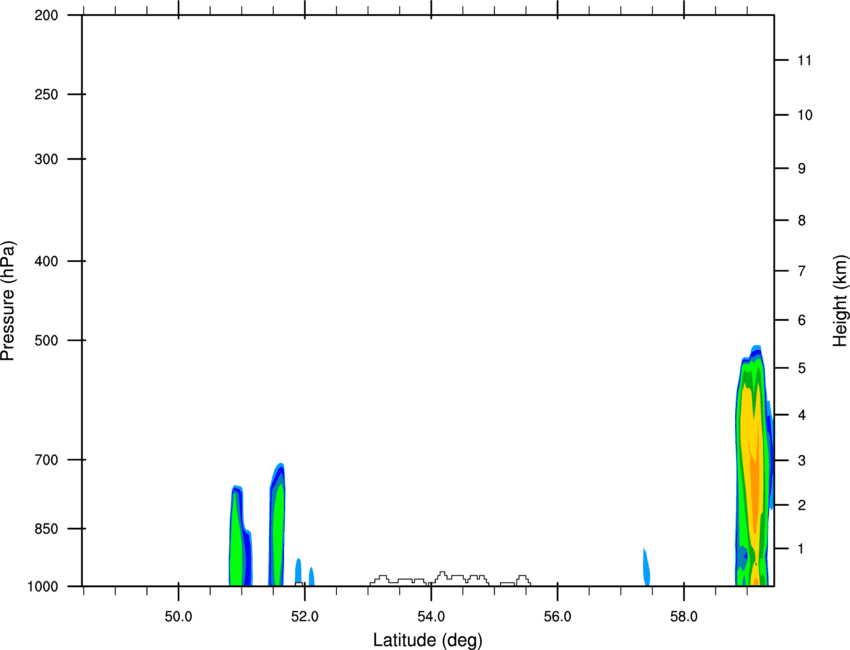The width and height of the screenshot is (850, 650).
Task: Click the 700 pressure tick label
Action: point(46,460)
